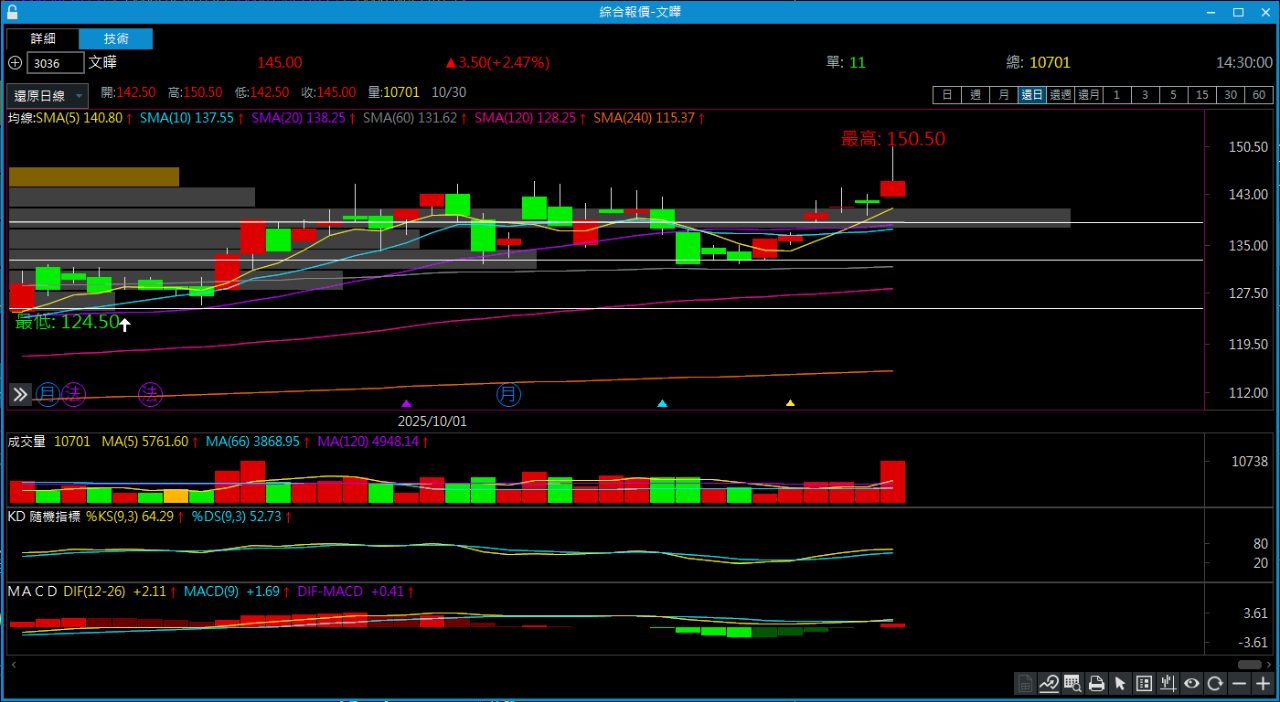Switch to 詳細 tab
Viewport: 1280px width, 702px height.
(43, 38)
